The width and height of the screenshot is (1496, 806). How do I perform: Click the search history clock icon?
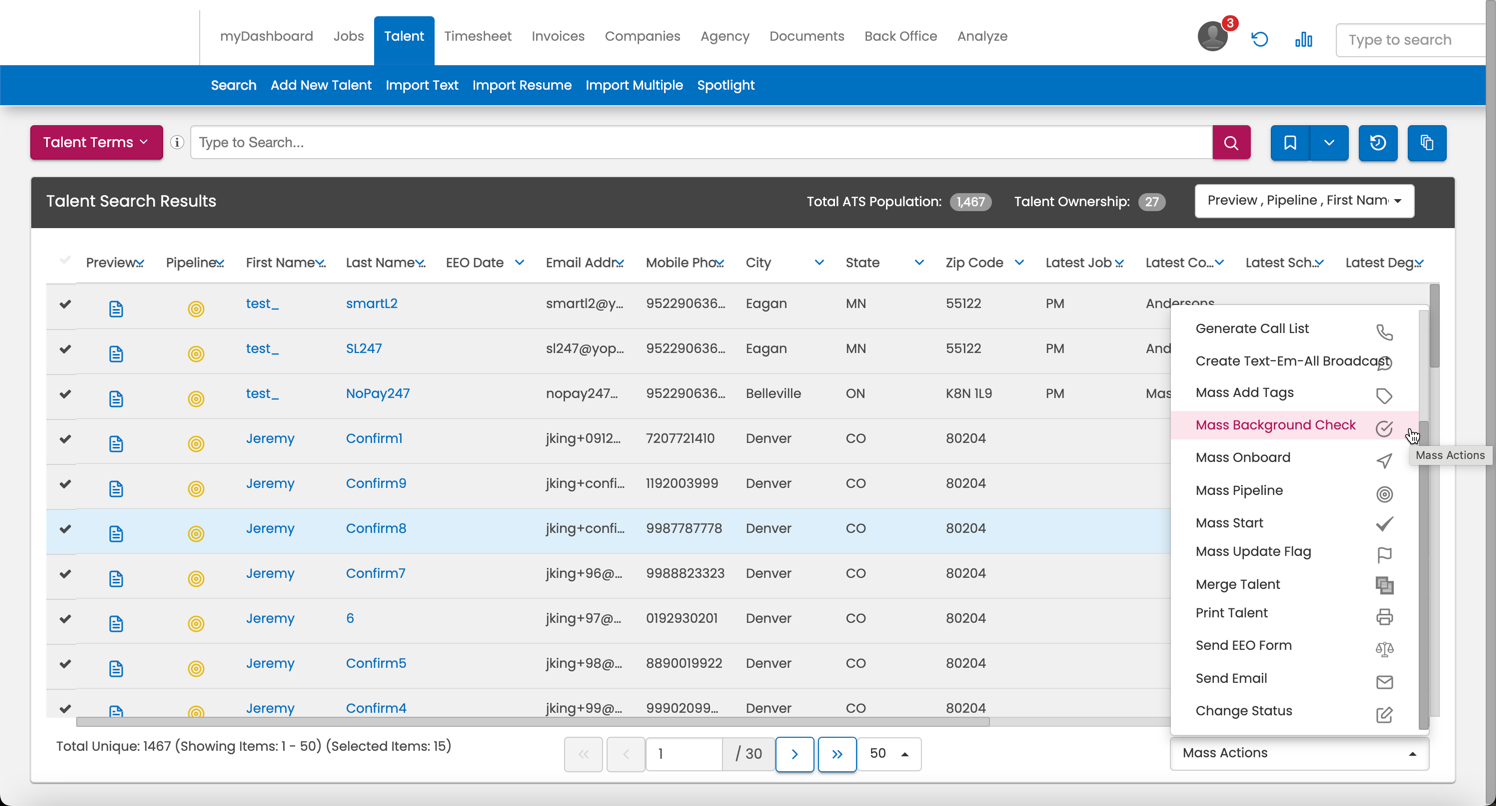pos(1378,143)
